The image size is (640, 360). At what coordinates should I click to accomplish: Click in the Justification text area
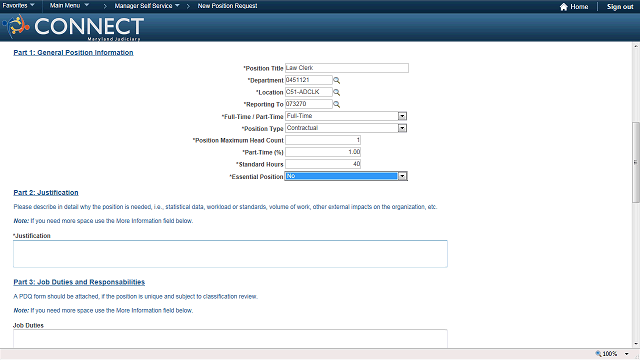coord(230,254)
